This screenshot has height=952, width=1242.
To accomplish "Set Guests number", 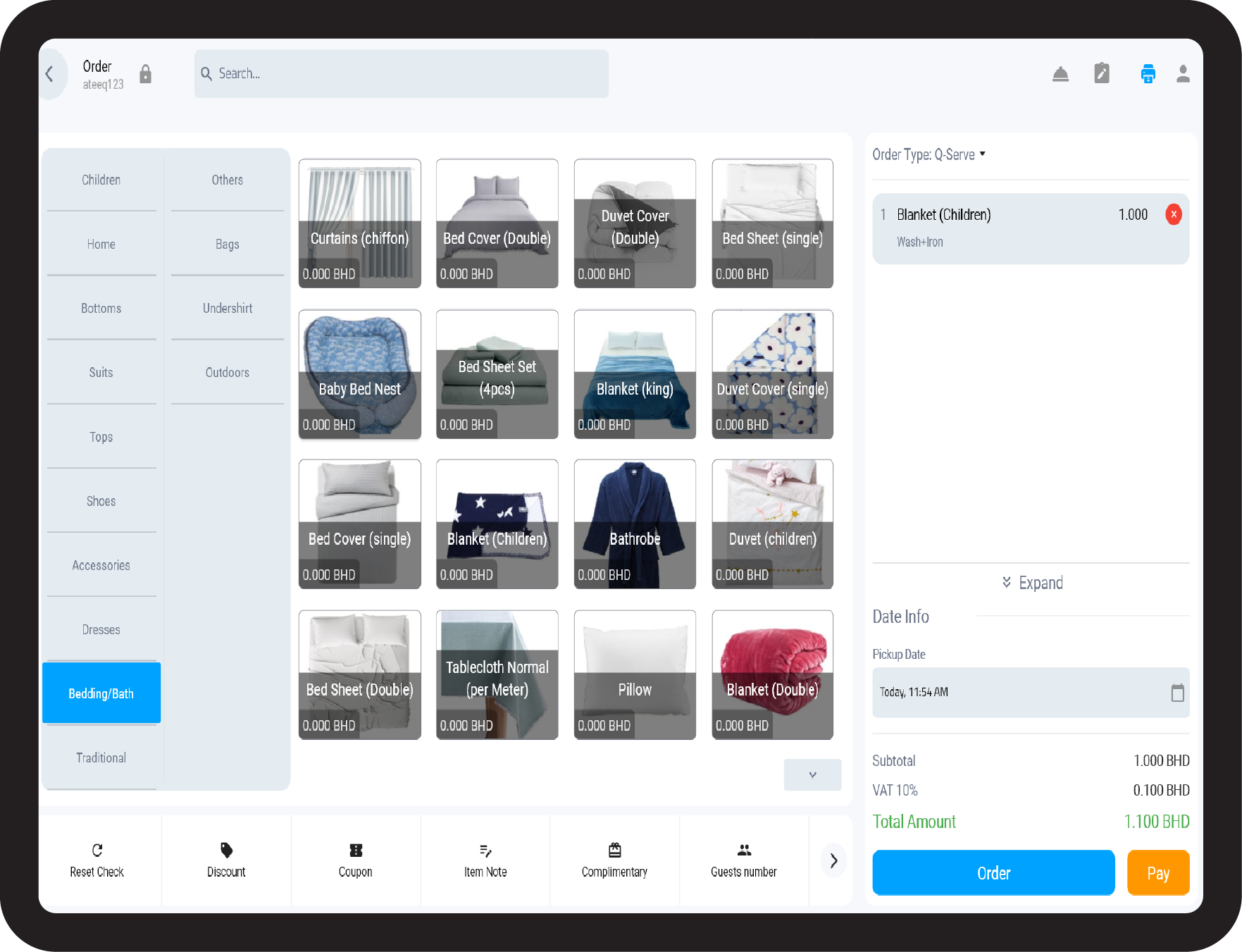I will [x=744, y=860].
